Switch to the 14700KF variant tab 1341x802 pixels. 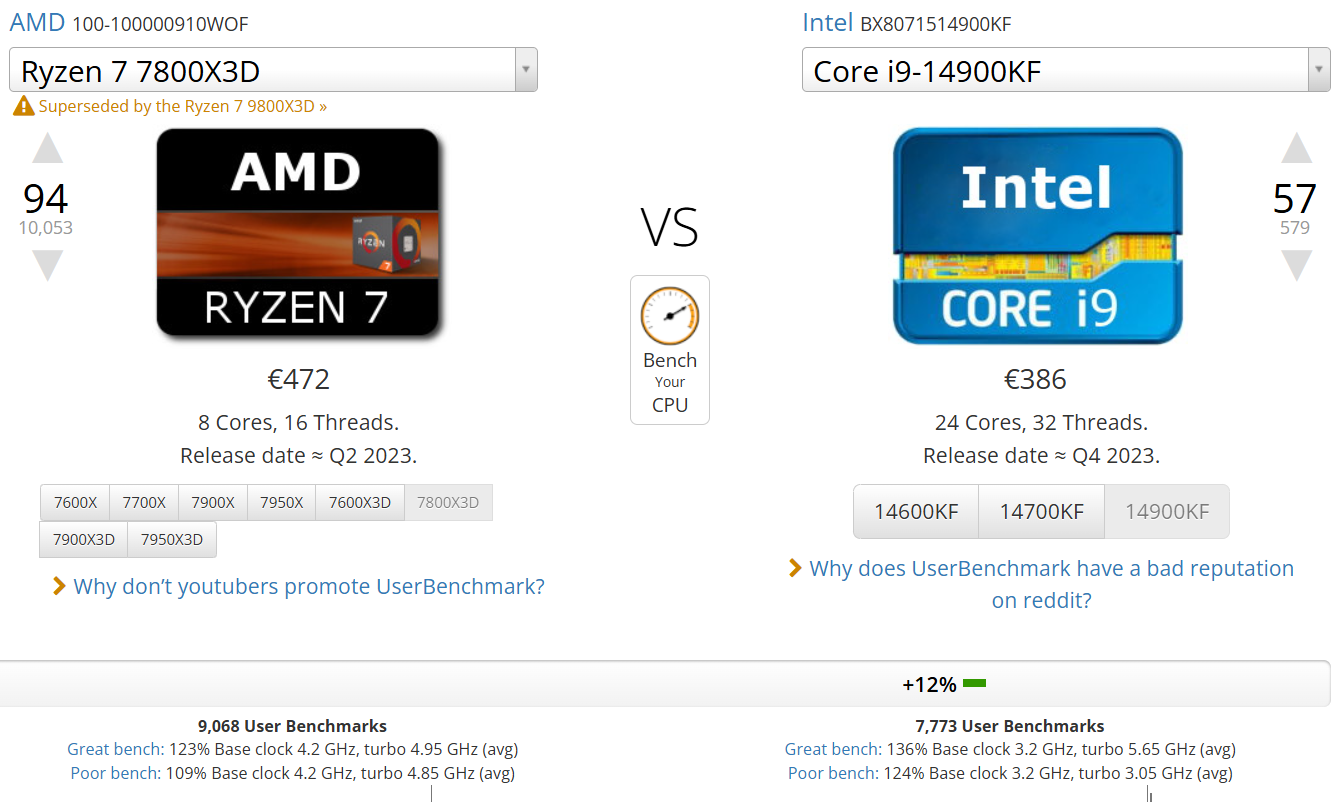point(1041,512)
